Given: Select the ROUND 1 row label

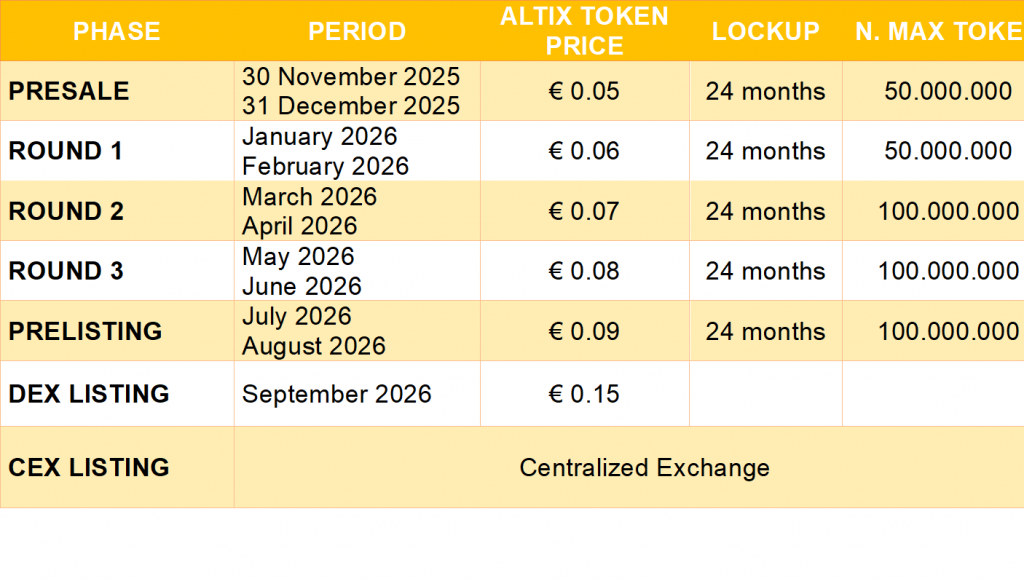Looking at the screenshot, I should [x=66, y=151].
